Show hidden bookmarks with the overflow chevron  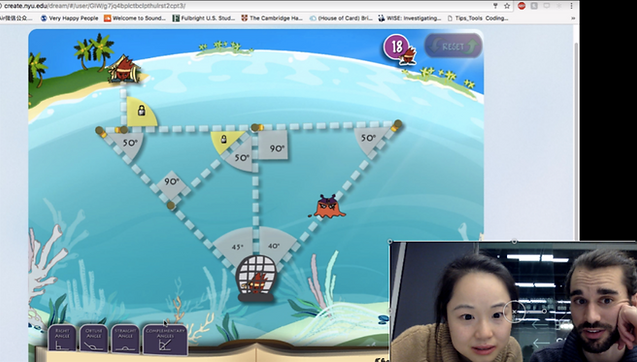pos(573,18)
